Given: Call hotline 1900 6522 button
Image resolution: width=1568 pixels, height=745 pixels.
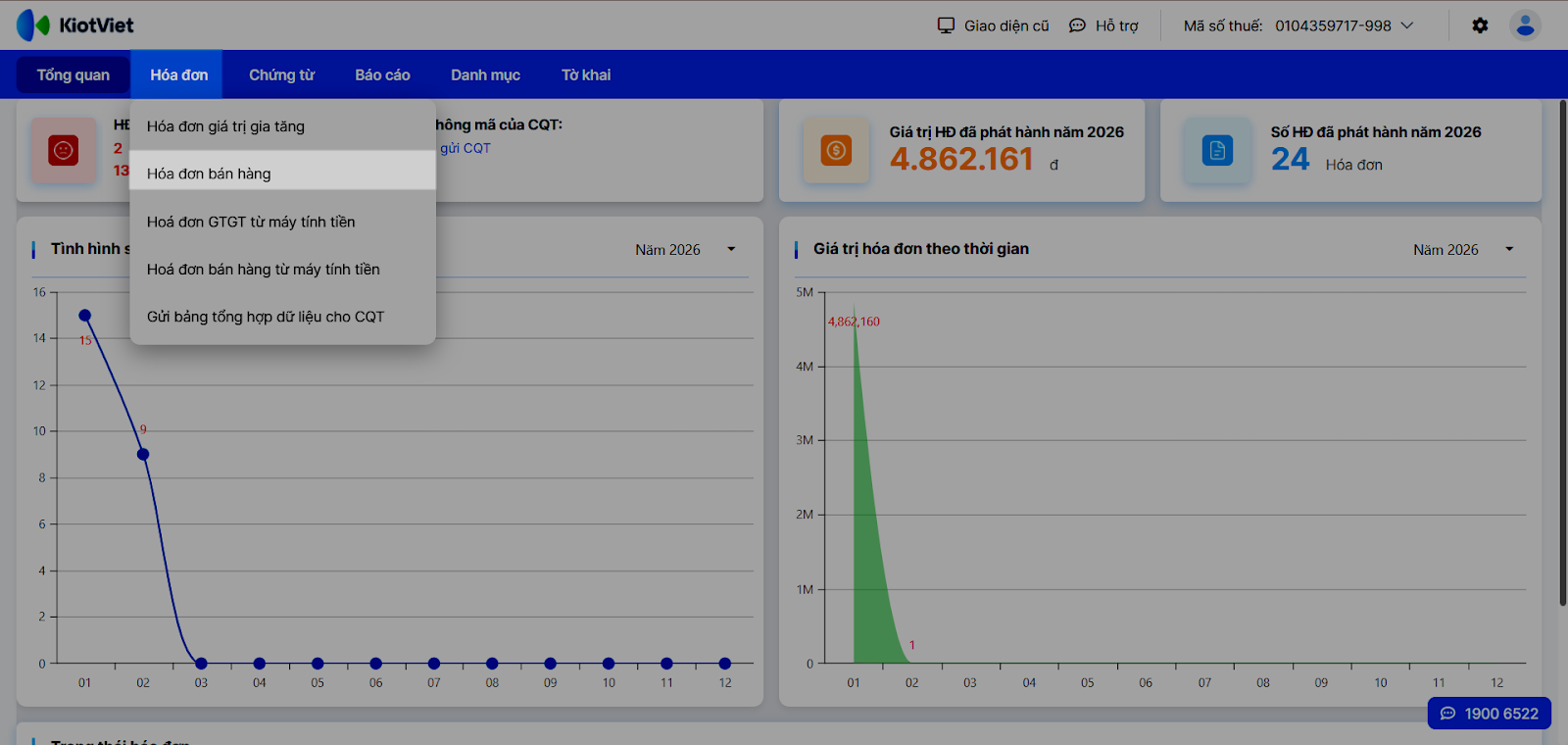Looking at the screenshot, I should [1489, 714].
